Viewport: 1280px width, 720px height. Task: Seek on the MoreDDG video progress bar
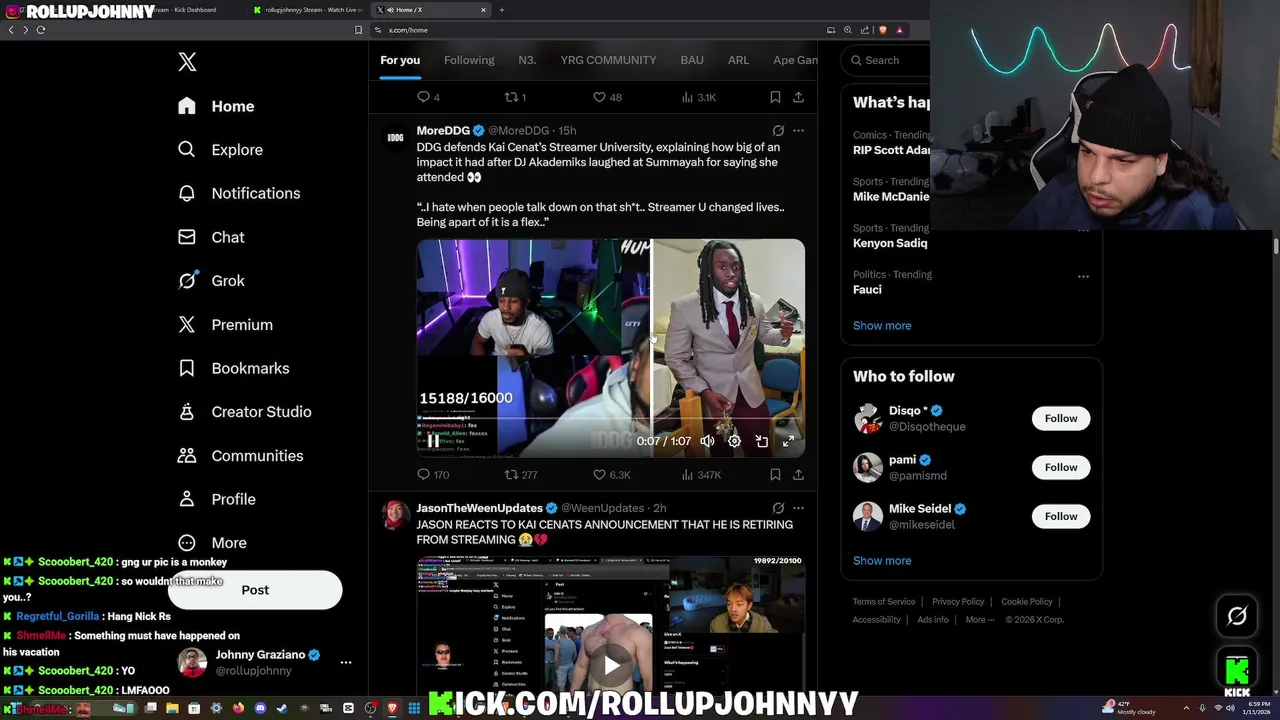point(610,419)
